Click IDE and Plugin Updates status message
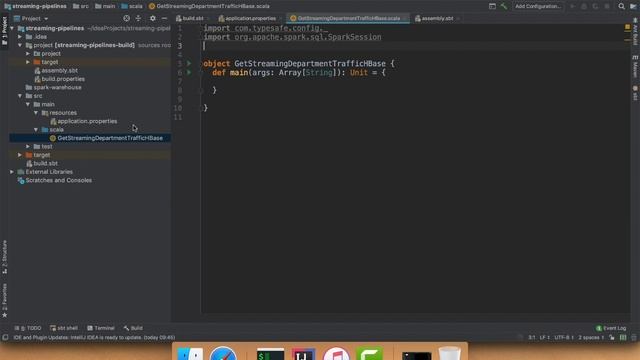The height and width of the screenshot is (360, 640). coord(94,338)
